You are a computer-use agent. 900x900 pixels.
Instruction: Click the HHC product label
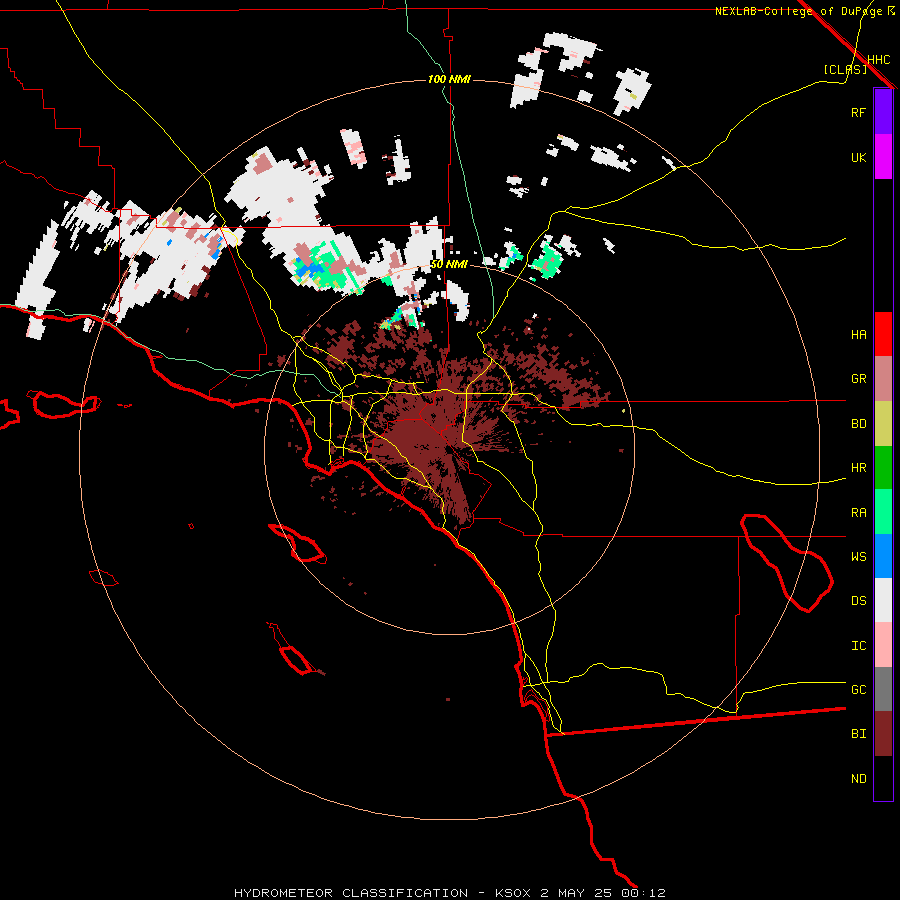[x=878, y=60]
